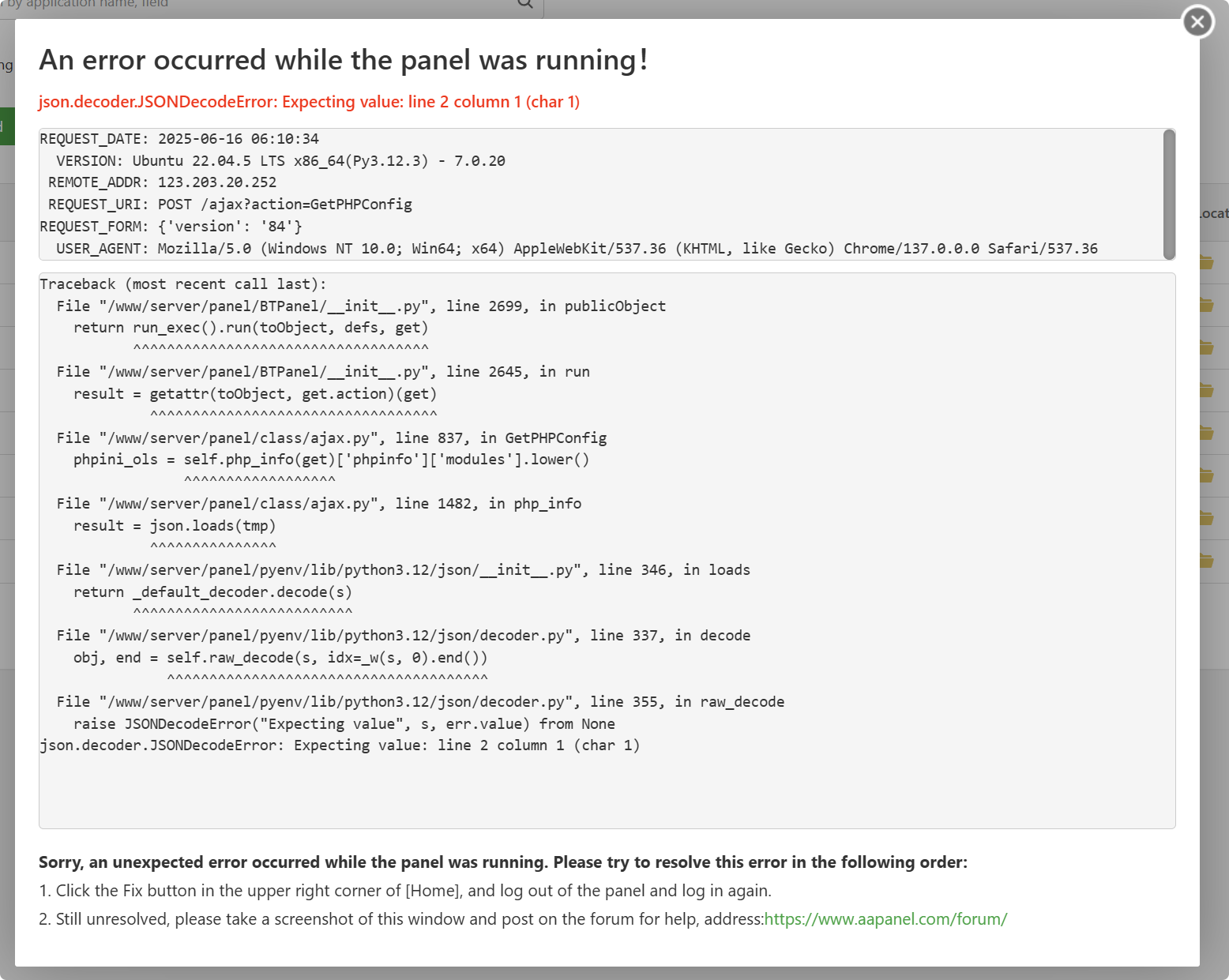Open the third folder icon under Location
Image resolution: width=1229 pixels, height=980 pixels.
(1207, 347)
